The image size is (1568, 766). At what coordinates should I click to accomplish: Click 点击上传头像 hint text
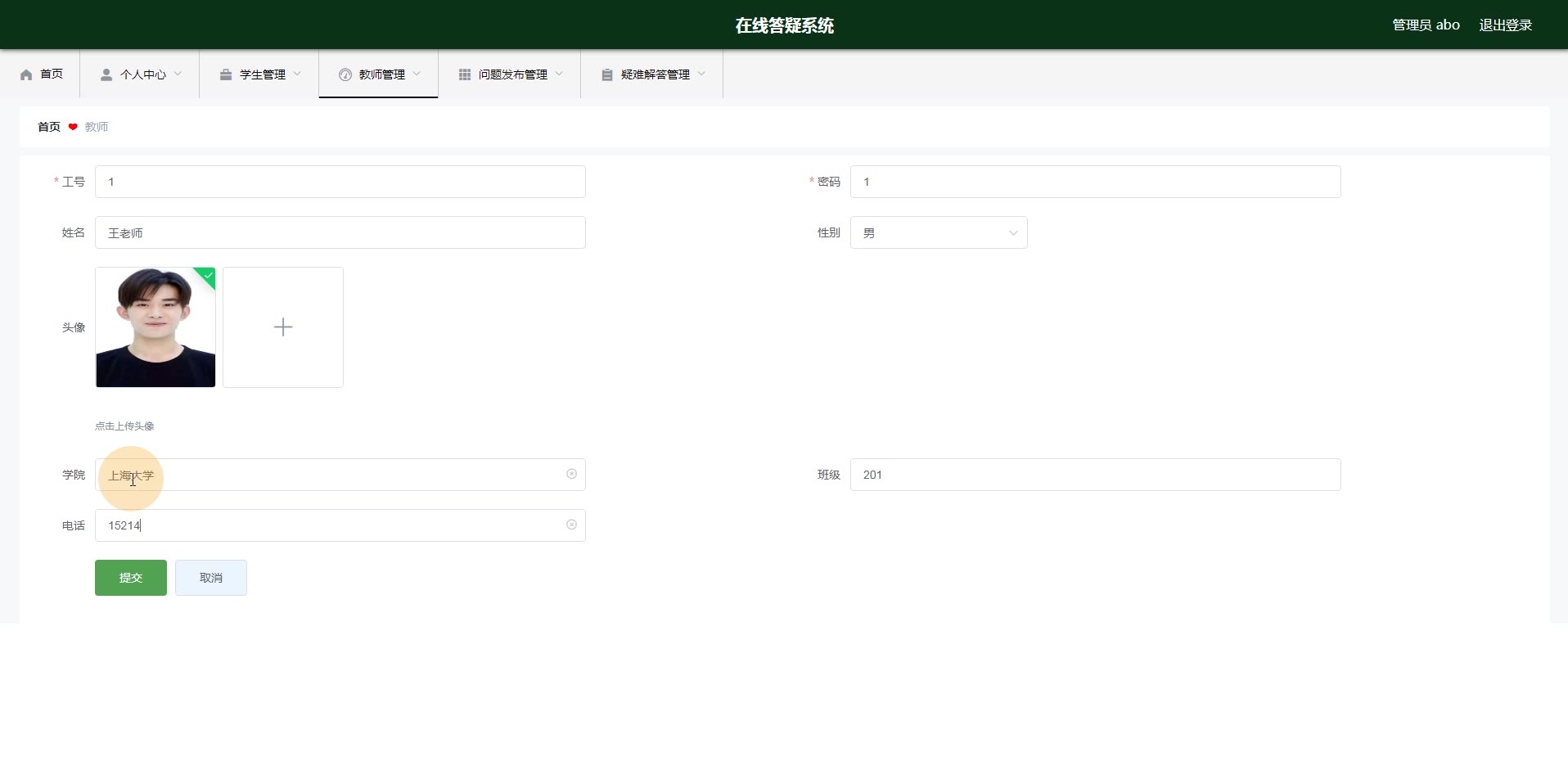124,426
